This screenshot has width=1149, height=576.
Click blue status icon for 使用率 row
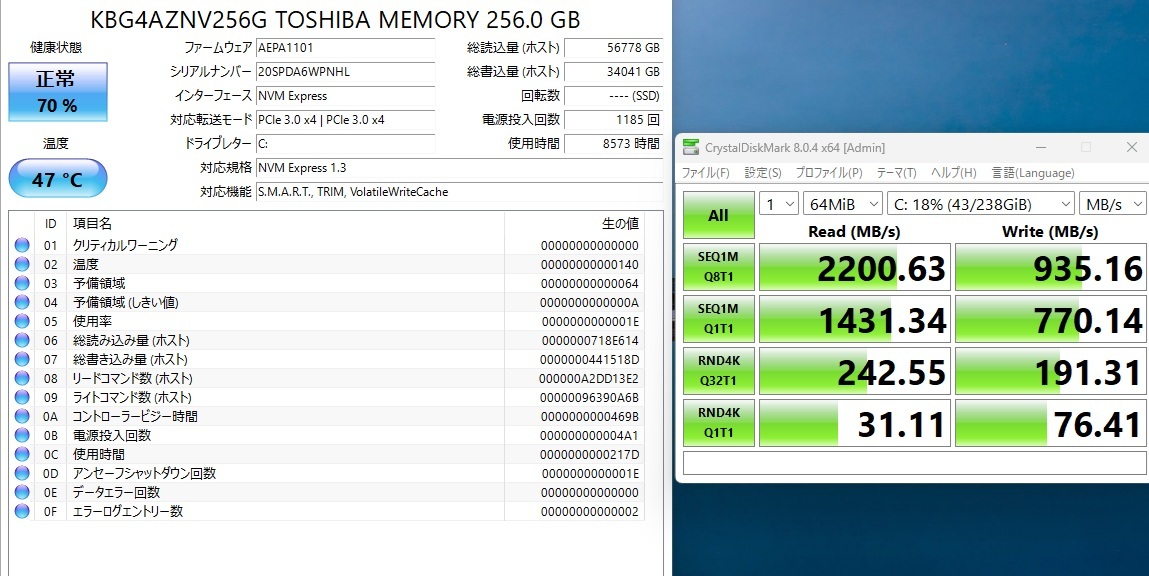coord(22,322)
